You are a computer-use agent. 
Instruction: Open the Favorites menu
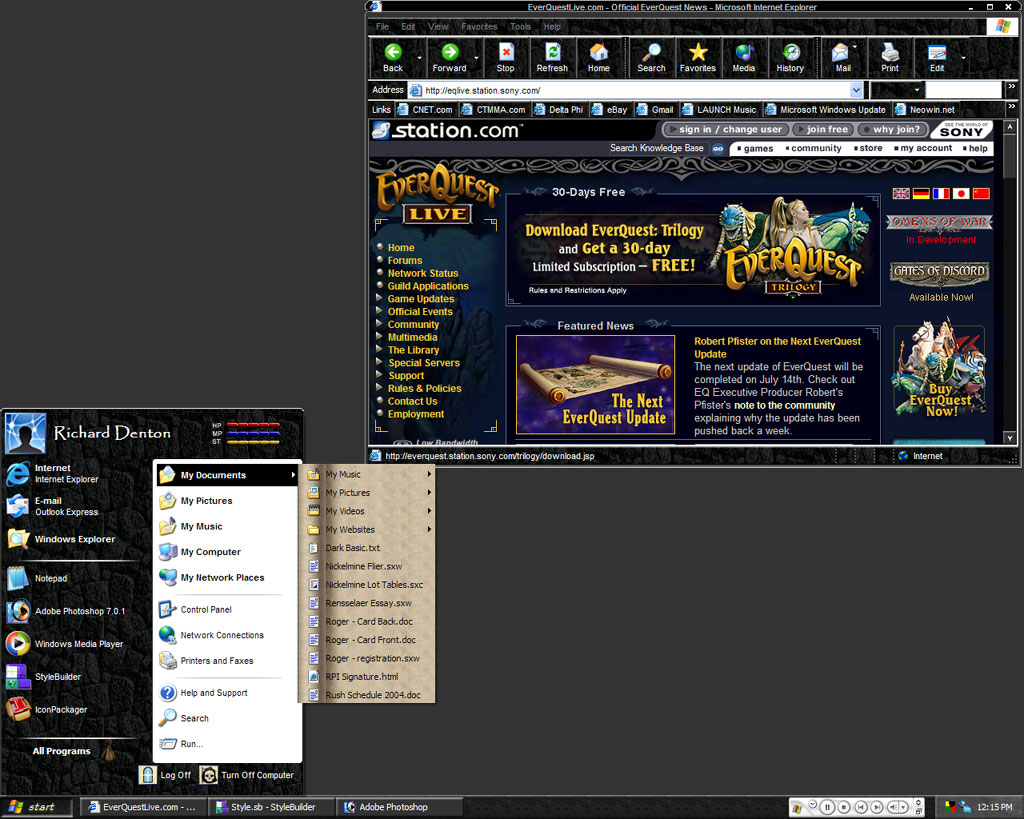point(480,27)
